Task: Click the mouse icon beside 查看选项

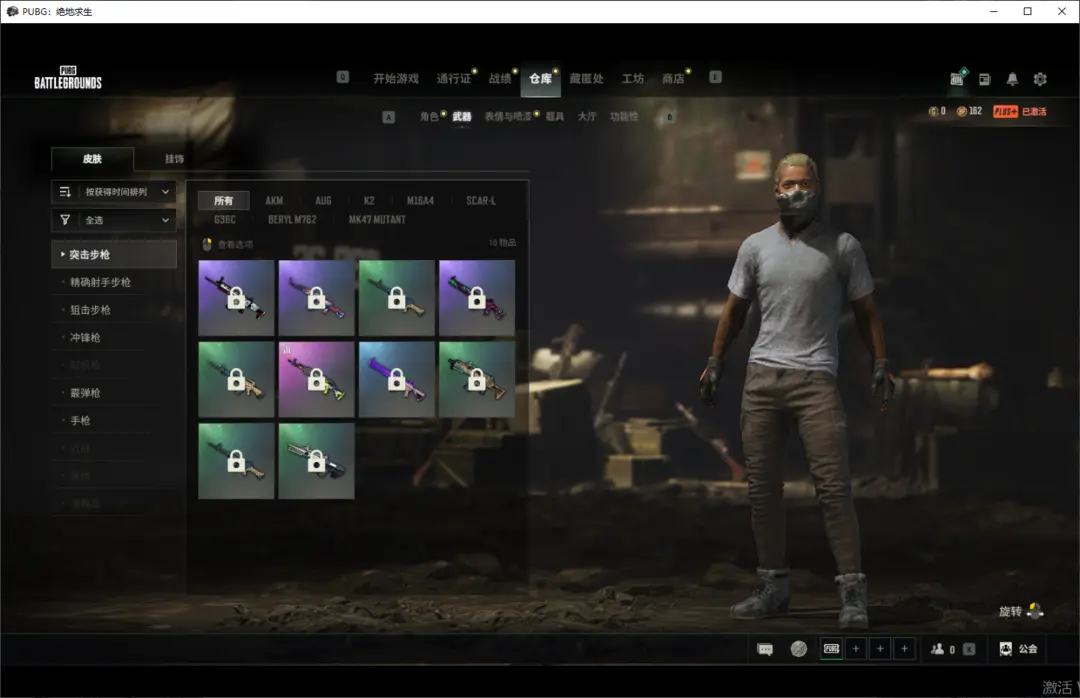Action: click(x=207, y=245)
